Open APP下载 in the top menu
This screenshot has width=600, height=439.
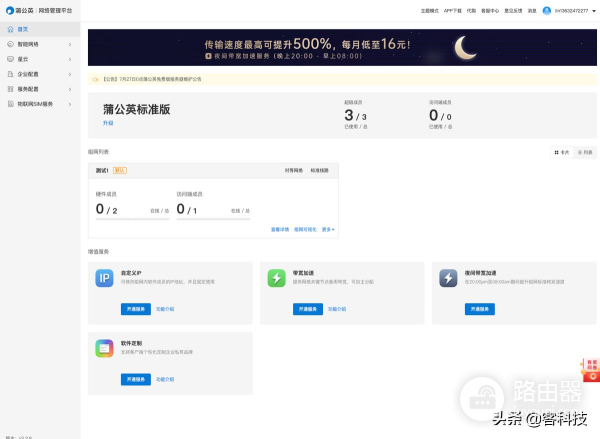tap(451, 10)
